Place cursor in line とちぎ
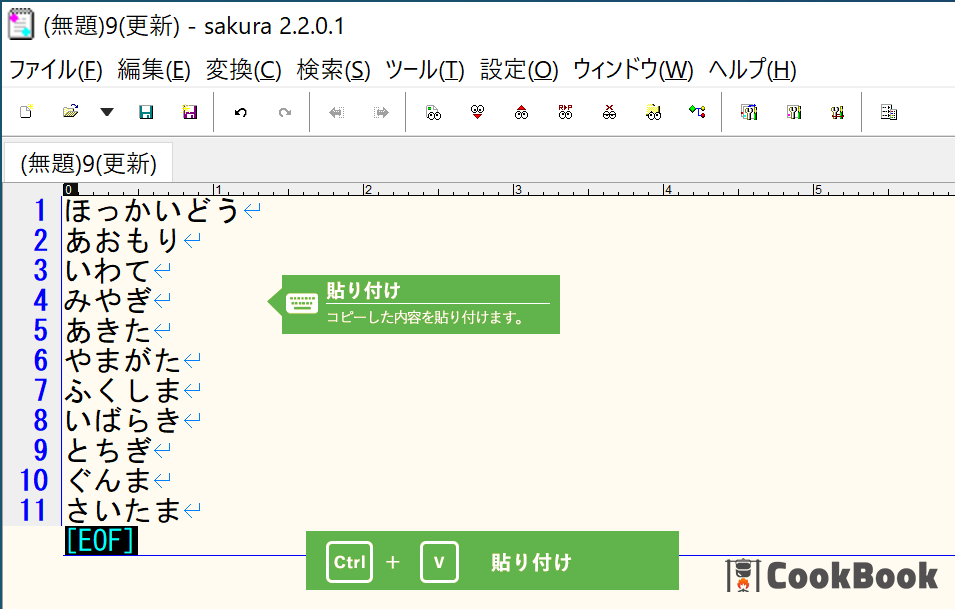955x609 pixels. click(107, 450)
